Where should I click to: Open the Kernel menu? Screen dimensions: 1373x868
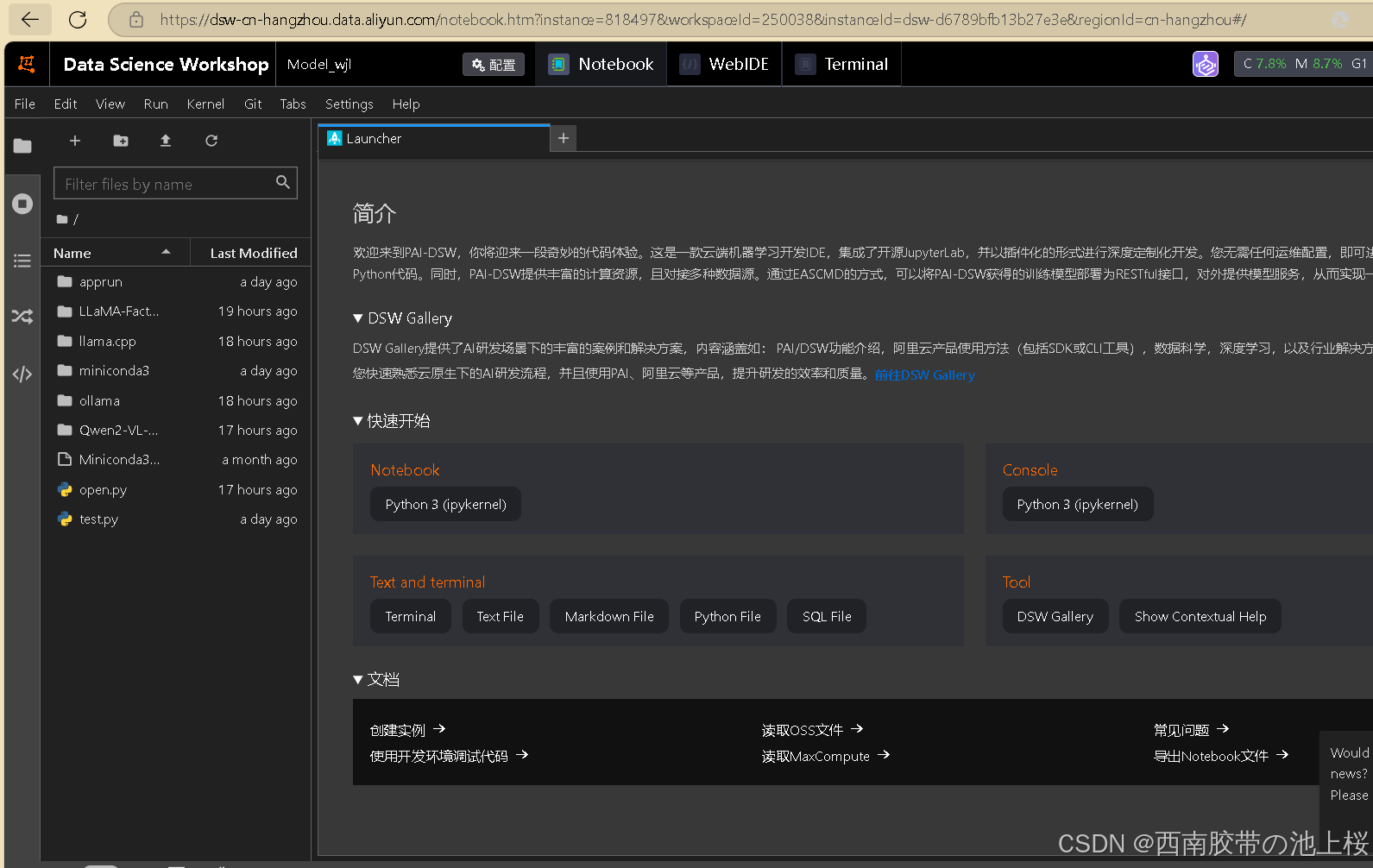(205, 104)
